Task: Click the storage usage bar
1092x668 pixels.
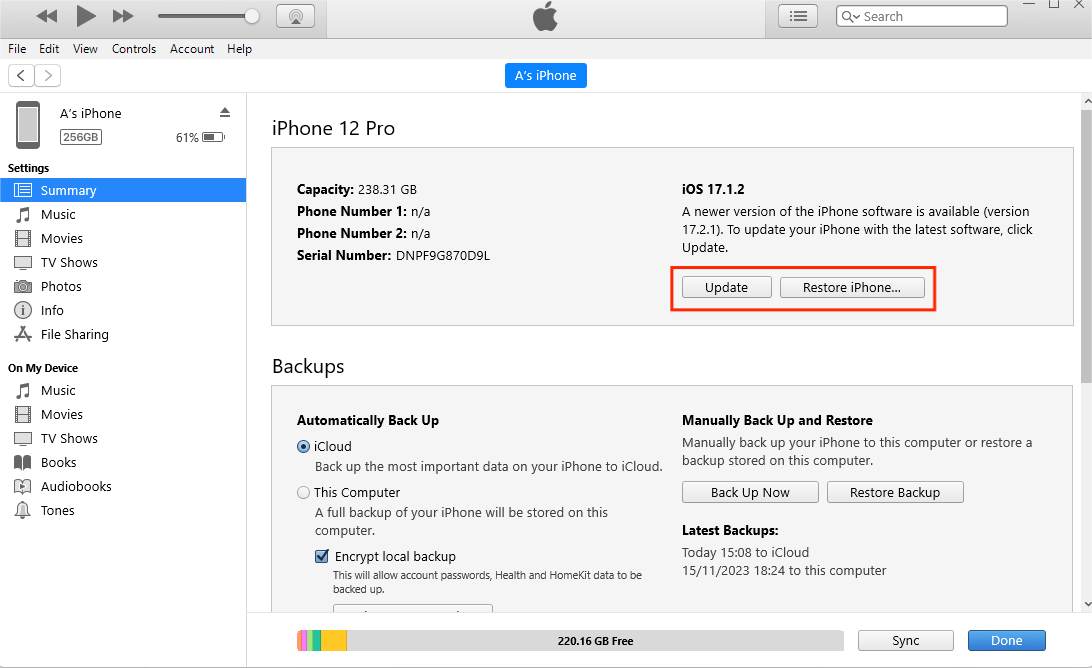Action: pyautogui.click(x=570, y=640)
